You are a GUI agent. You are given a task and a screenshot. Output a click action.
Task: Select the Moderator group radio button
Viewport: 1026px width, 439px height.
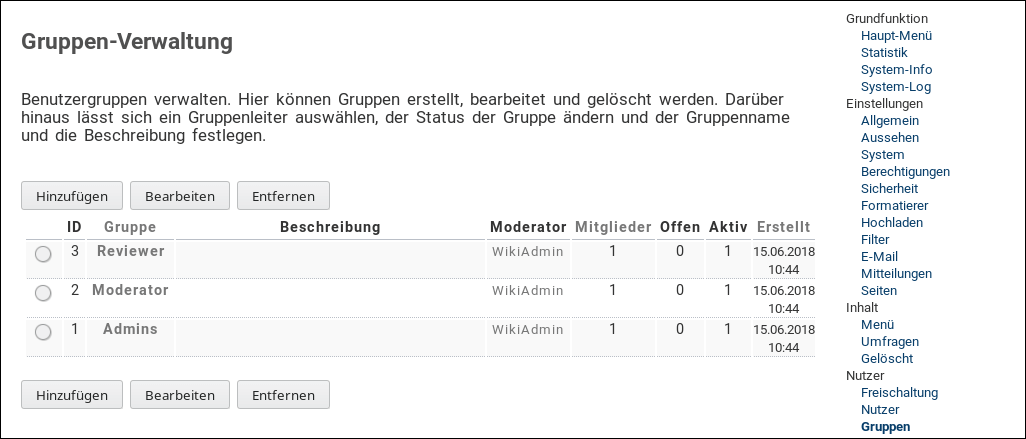[x=43, y=293]
